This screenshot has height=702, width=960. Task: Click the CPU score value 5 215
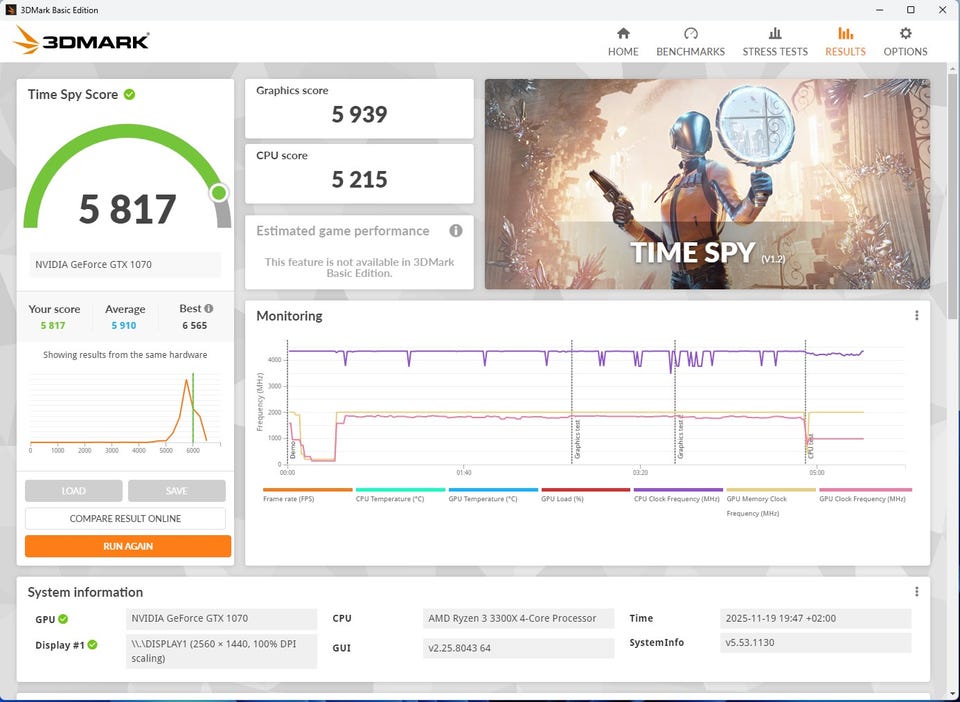pos(359,179)
